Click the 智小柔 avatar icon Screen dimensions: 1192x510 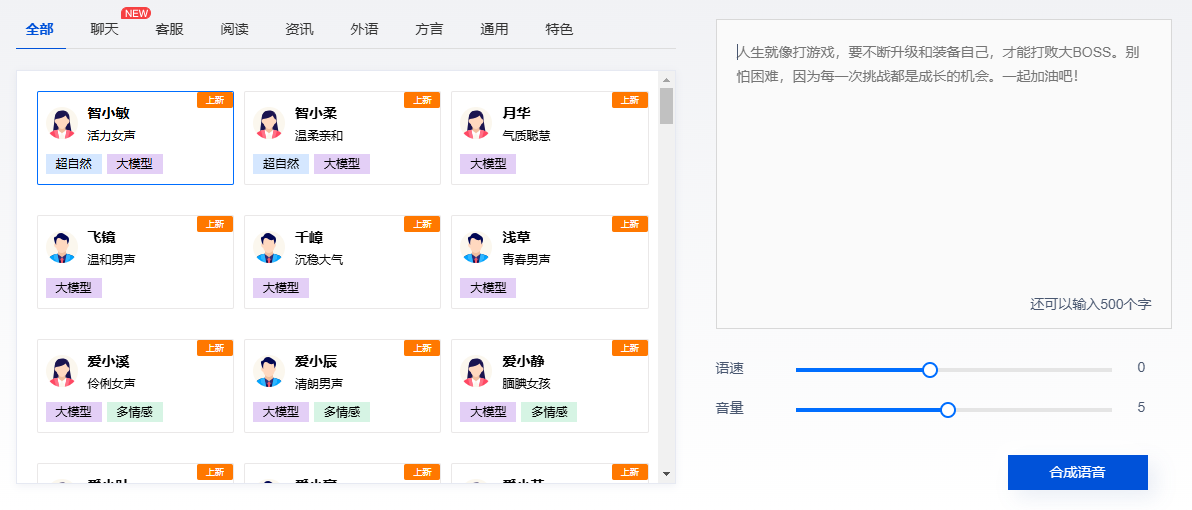tap(270, 123)
